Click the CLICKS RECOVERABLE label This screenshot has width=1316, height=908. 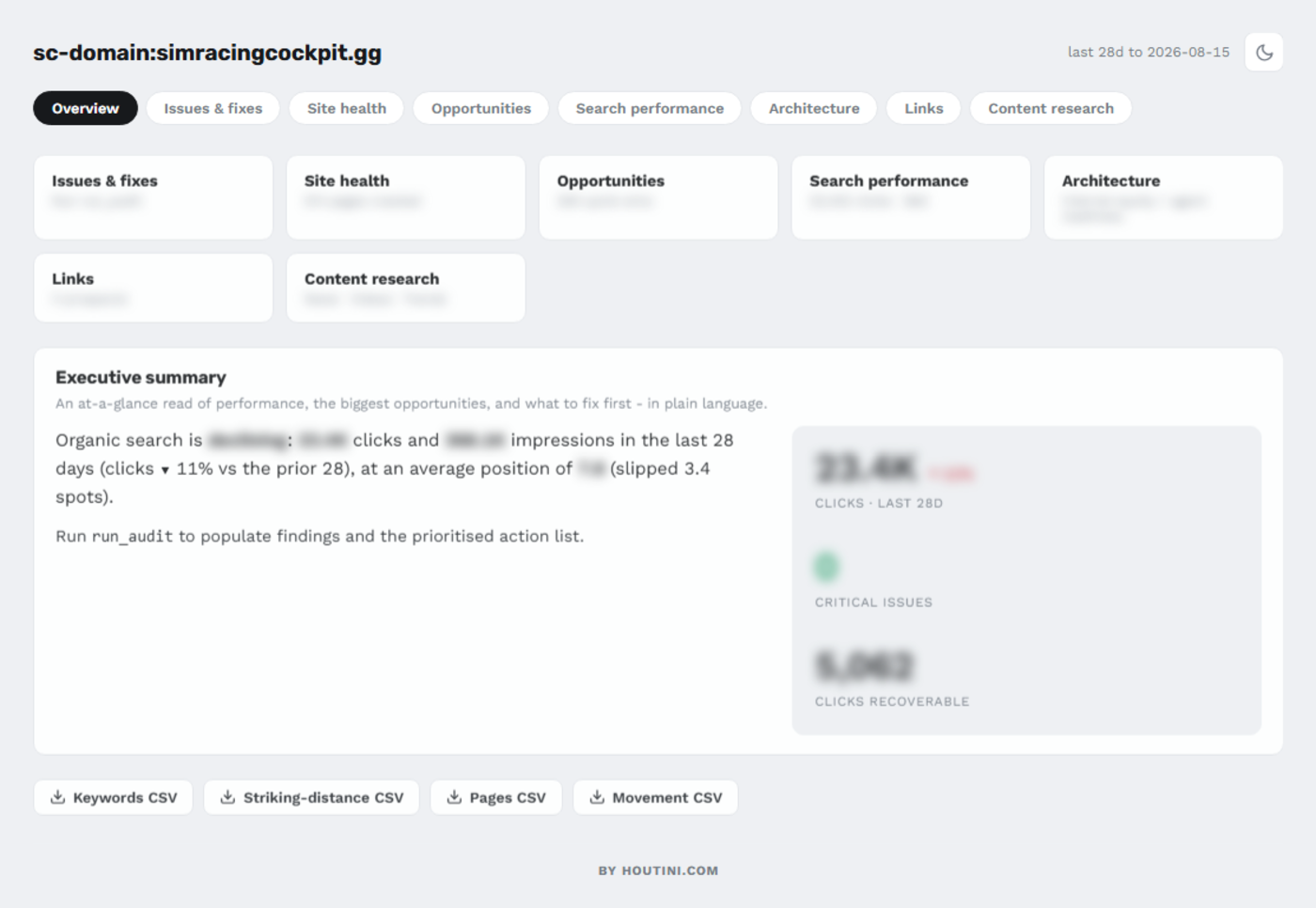coord(892,701)
